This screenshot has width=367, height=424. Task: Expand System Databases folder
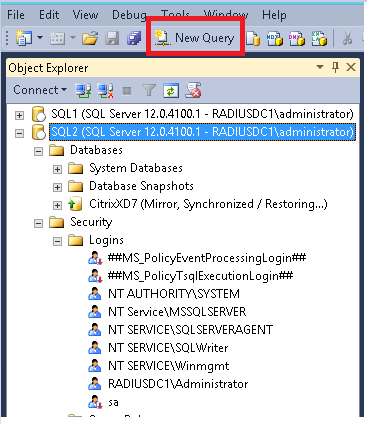click(57, 169)
